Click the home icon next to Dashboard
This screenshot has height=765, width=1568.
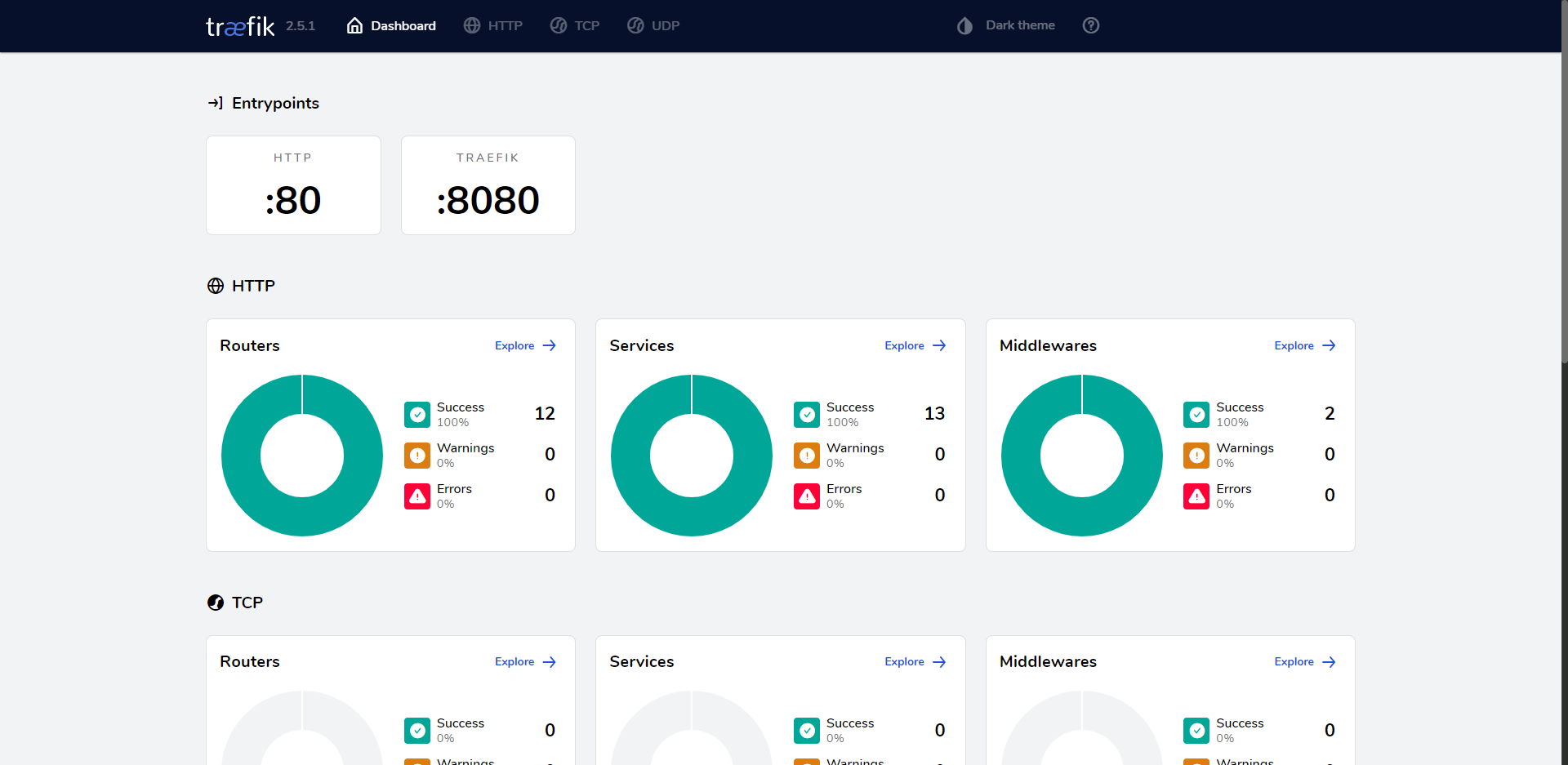click(x=354, y=25)
